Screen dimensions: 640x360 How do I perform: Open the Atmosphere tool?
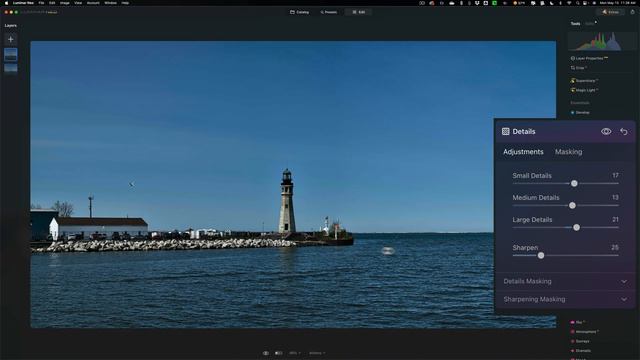coord(584,332)
